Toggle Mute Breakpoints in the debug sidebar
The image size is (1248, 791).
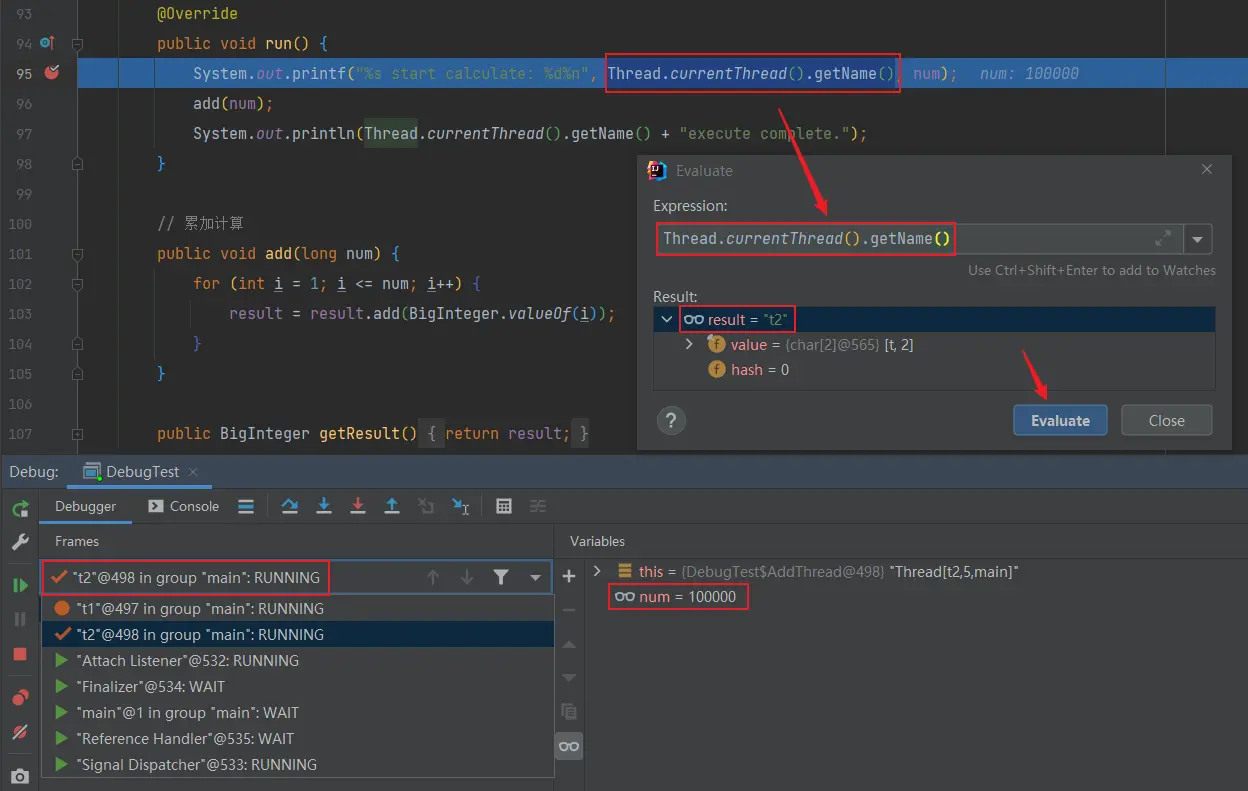(x=20, y=732)
